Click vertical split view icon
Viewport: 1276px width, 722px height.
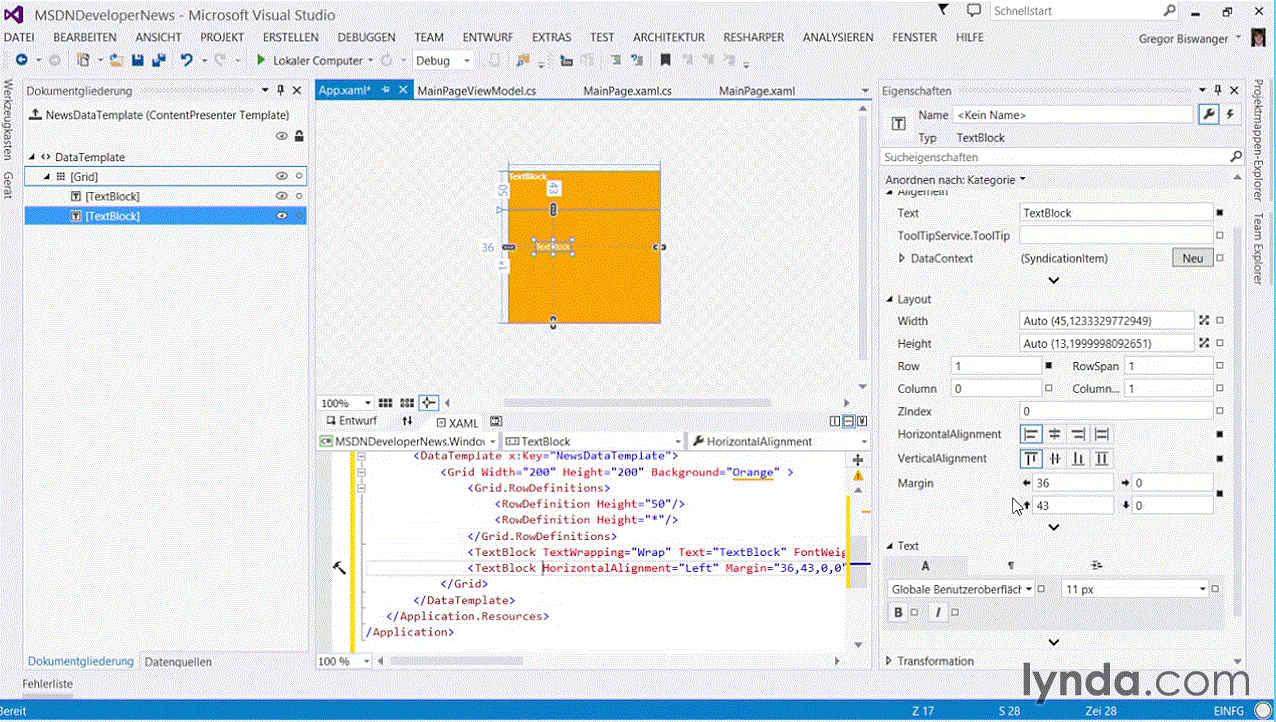[x=835, y=422]
